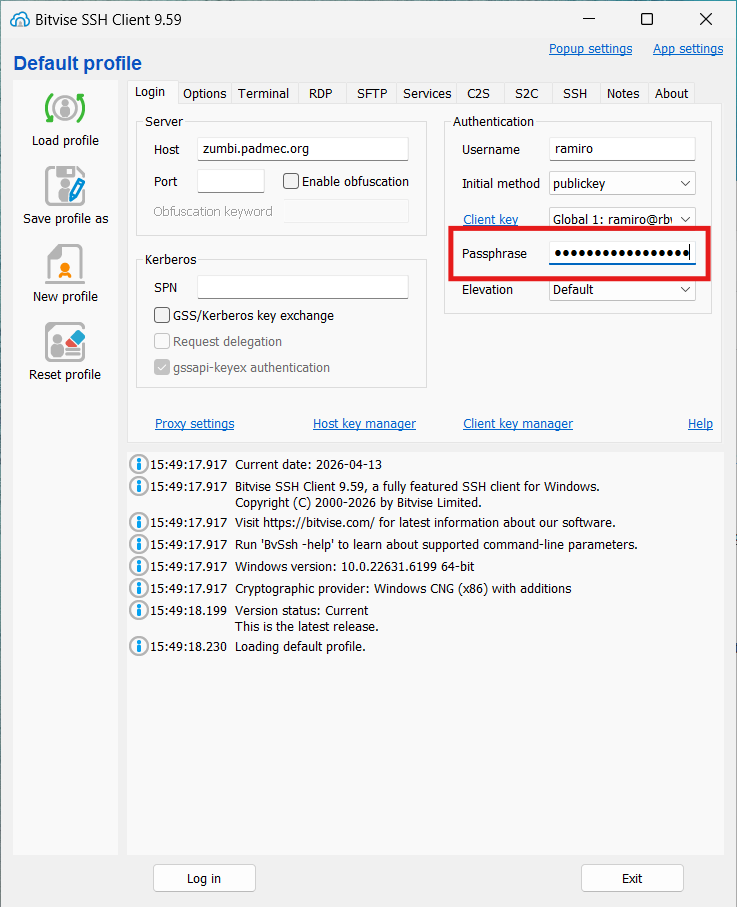Toggle Request delegation checkbox
This screenshot has height=907, width=737.
click(x=162, y=341)
